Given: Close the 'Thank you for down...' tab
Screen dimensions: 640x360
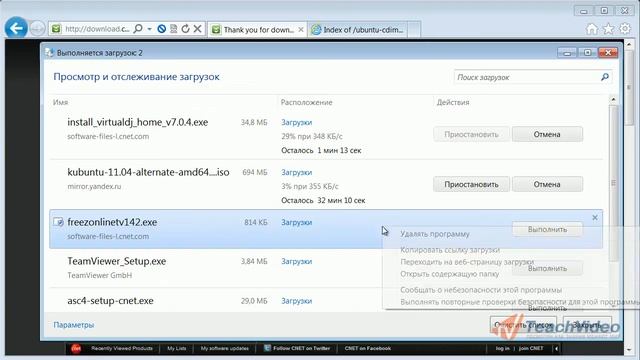Looking at the screenshot, I should [301, 29].
